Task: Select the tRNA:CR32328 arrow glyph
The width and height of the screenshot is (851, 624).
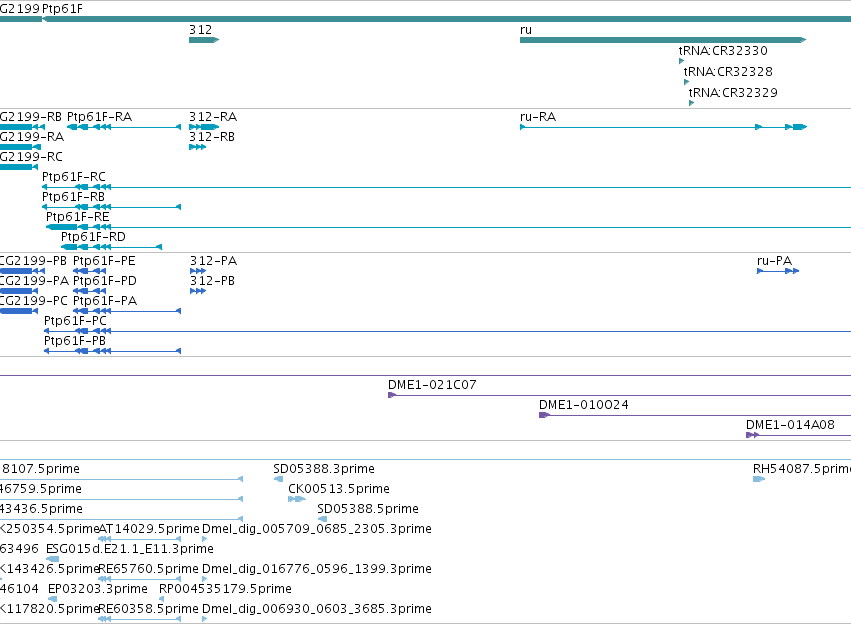Action: pos(687,82)
